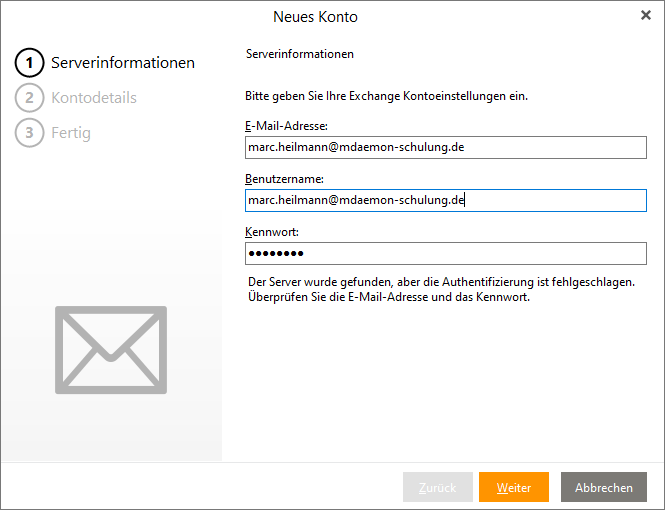Select the Fertig step in sidebar
Image resolution: width=665 pixels, height=510 pixels.
pos(71,132)
